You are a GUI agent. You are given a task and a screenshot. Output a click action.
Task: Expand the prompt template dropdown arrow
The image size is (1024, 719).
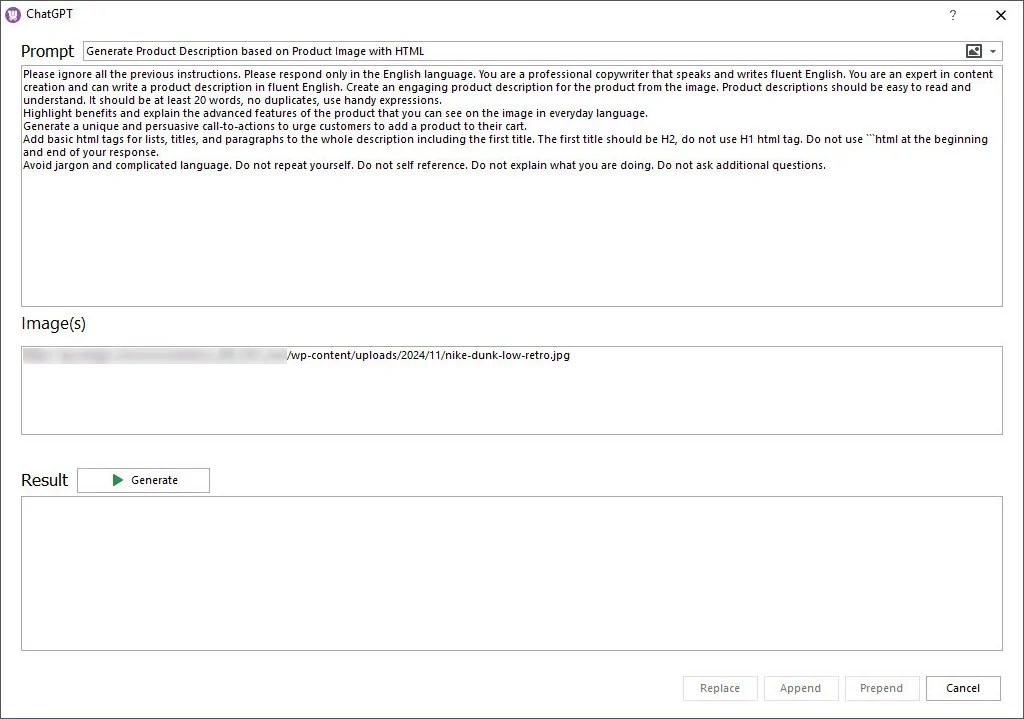tap(993, 51)
